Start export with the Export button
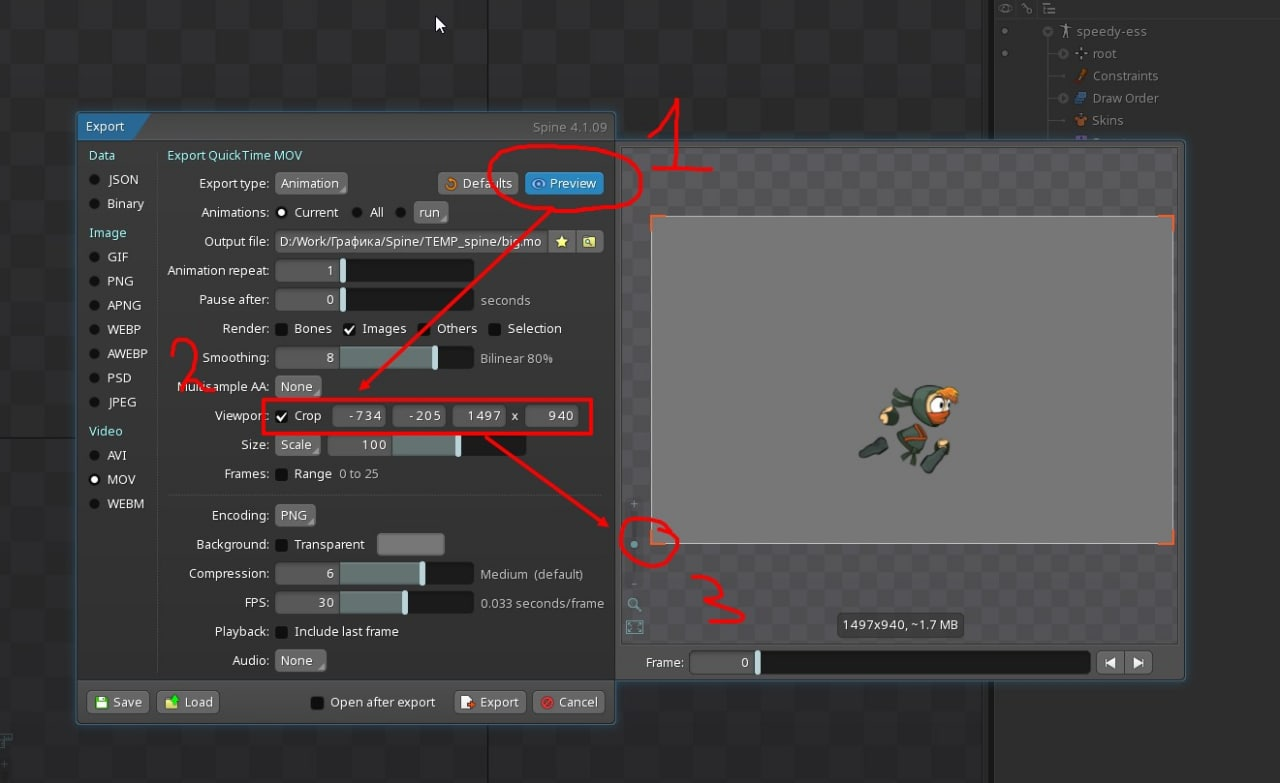The height and width of the screenshot is (783, 1280). [490, 702]
